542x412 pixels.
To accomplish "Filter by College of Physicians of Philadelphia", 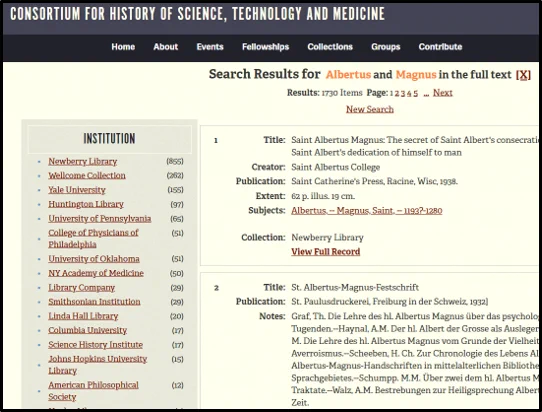I will pyautogui.click(x=93, y=238).
